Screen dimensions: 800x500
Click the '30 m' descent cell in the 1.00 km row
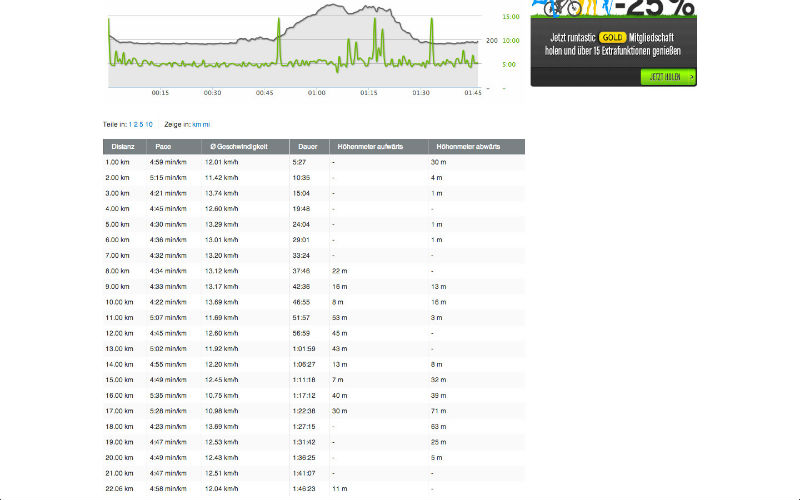click(438, 162)
